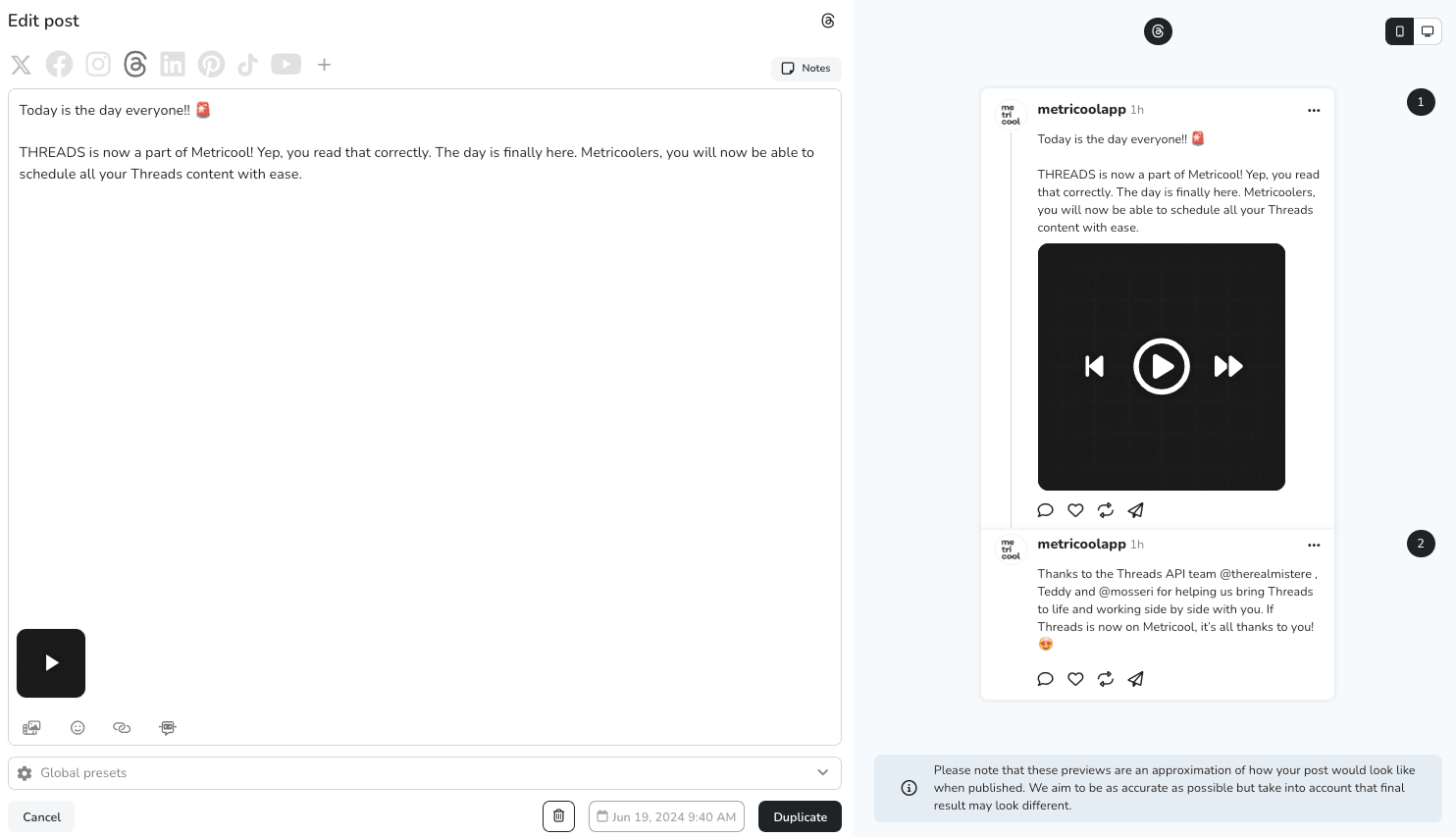This screenshot has width=1456, height=837.
Task: Open the GIF picker
Action: pyautogui.click(x=167, y=728)
